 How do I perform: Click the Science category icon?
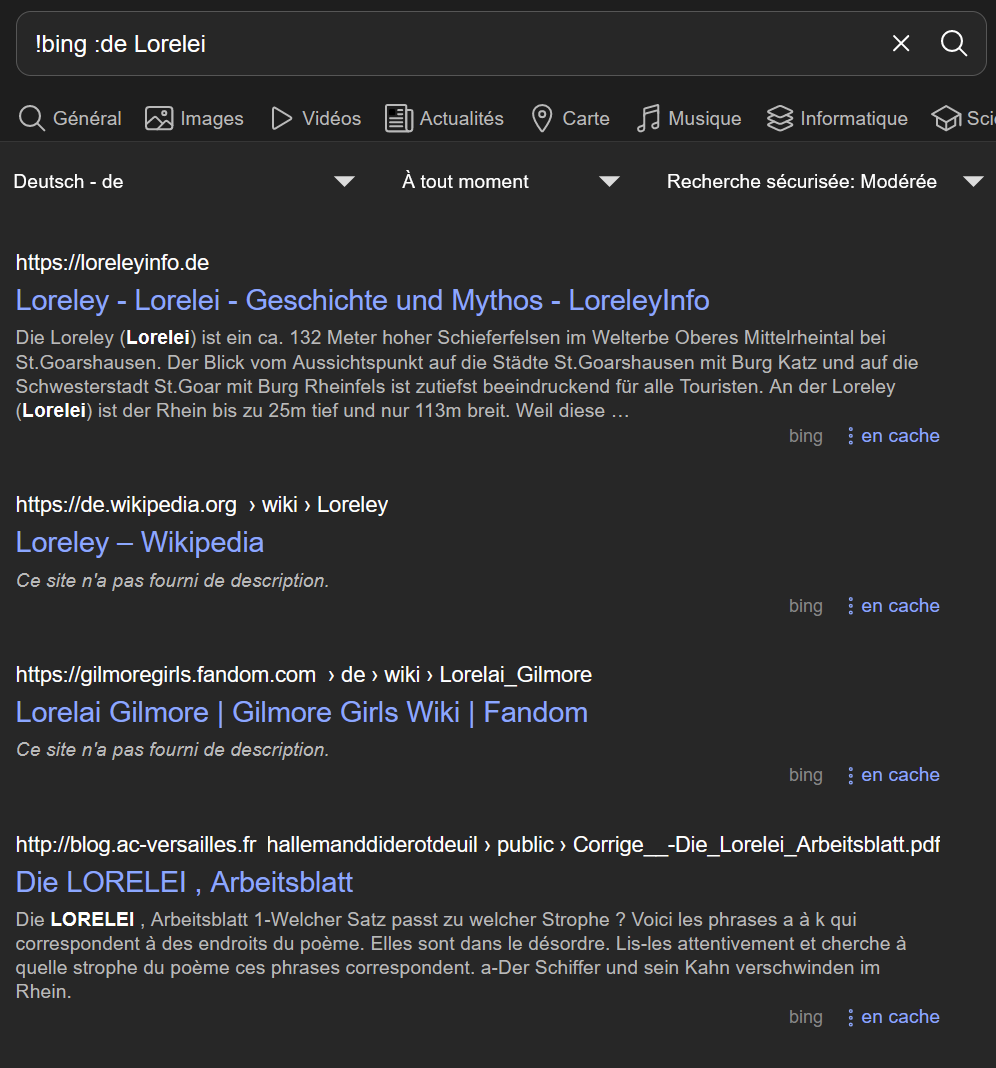(946, 118)
